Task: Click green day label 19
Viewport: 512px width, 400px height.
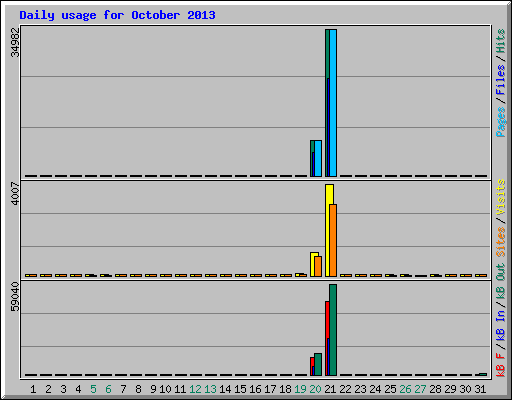Action: [x=300, y=389]
